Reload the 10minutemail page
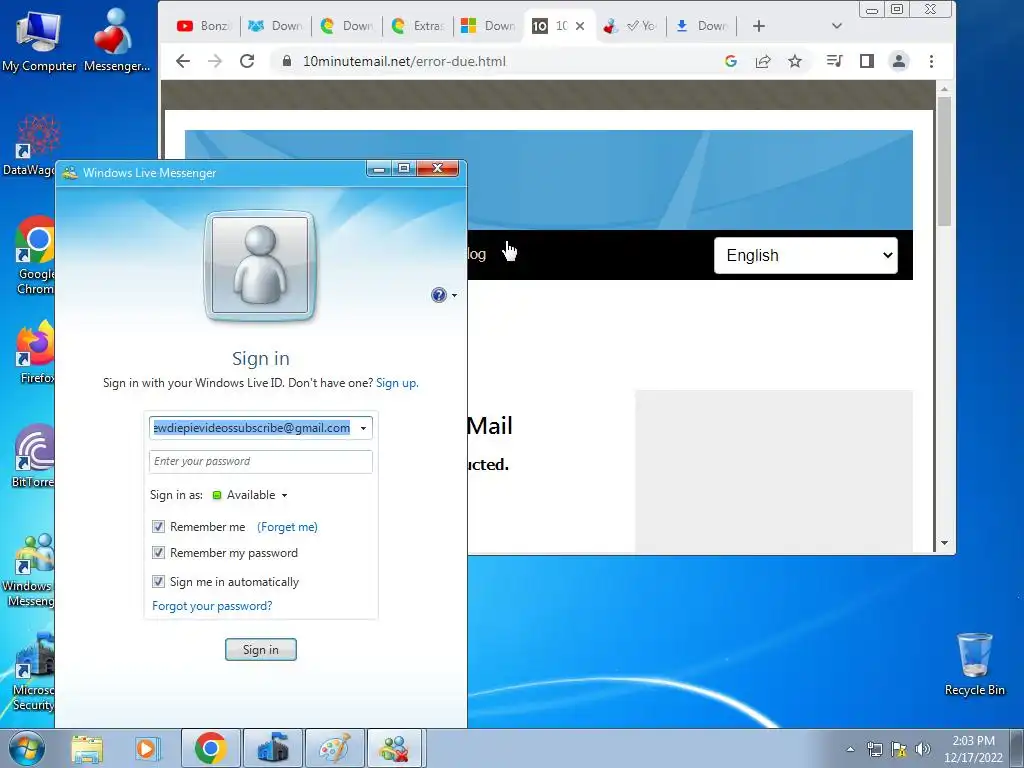Image resolution: width=1024 pixels, height=768 pixels. point(247,61)
